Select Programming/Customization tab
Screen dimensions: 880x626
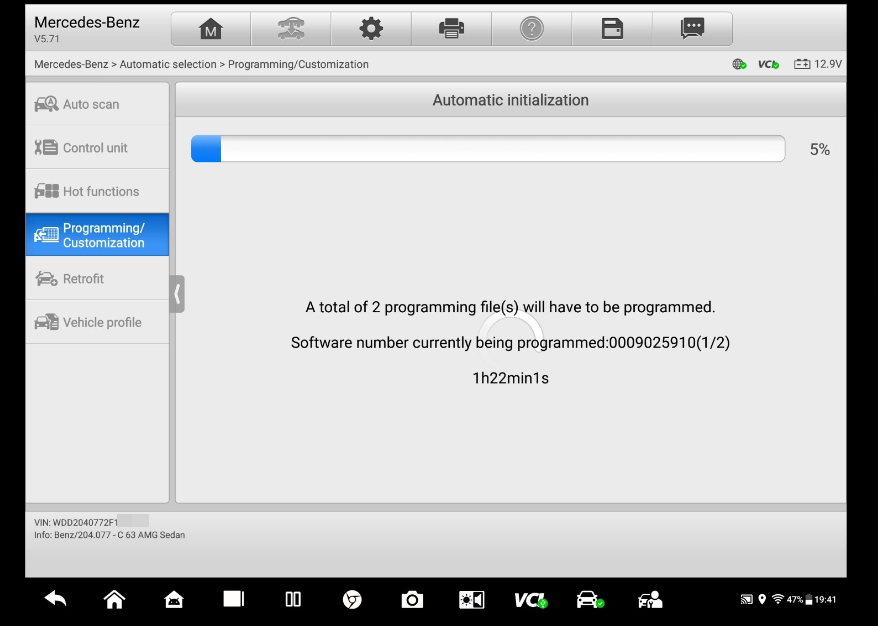(97, 235)
